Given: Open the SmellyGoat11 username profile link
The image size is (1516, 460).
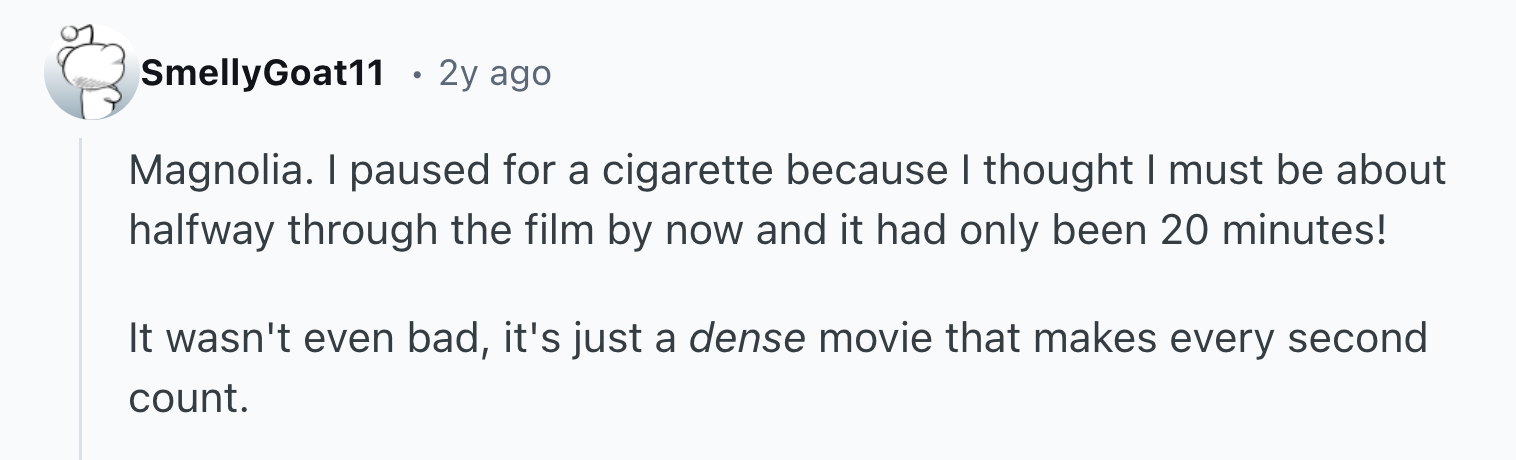Looking at the screenshot, I should tap(263, 73).
